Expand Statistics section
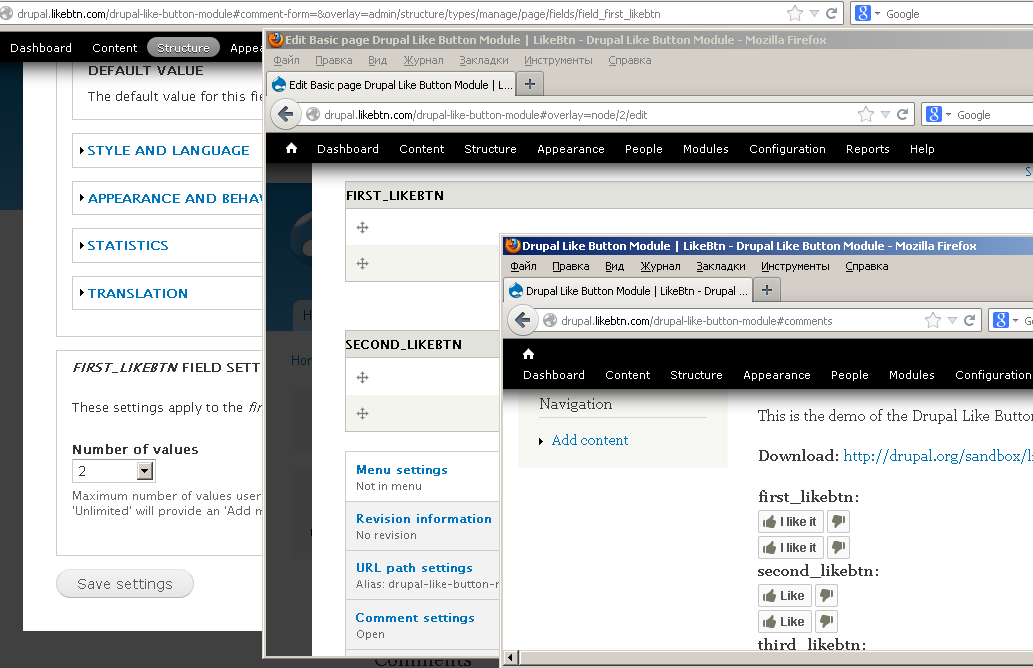 [128, 246]
